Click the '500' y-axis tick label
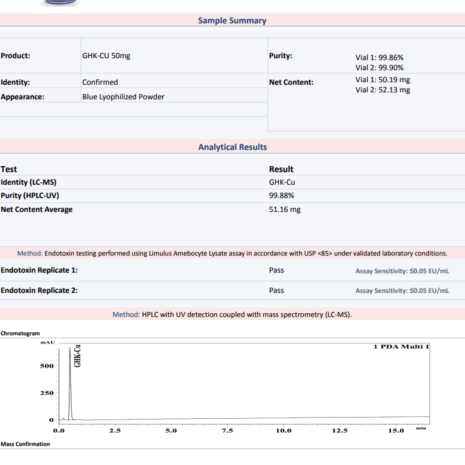 tap(47, 366)
